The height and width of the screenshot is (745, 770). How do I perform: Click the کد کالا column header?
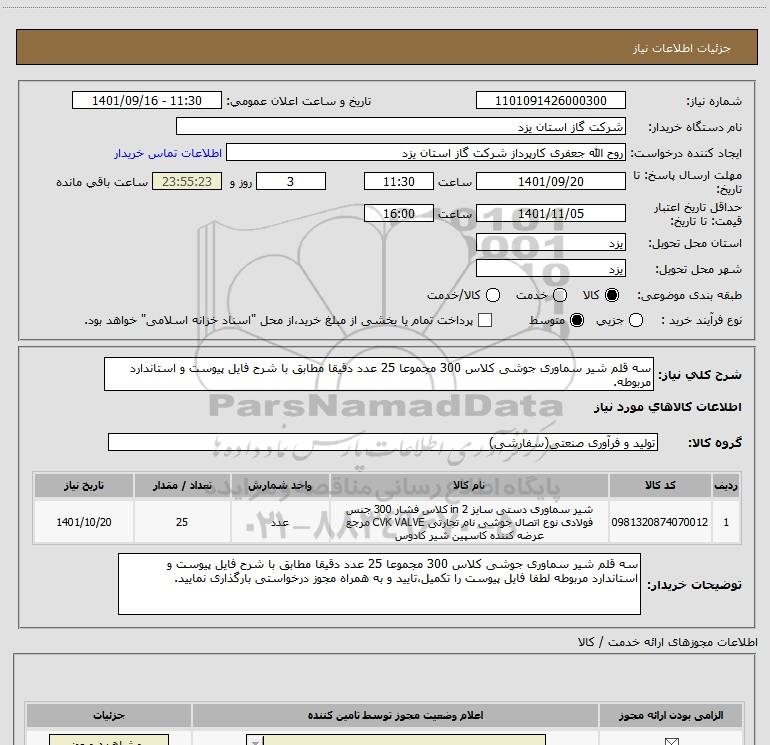pyautogui.click(x=660, y=486)
